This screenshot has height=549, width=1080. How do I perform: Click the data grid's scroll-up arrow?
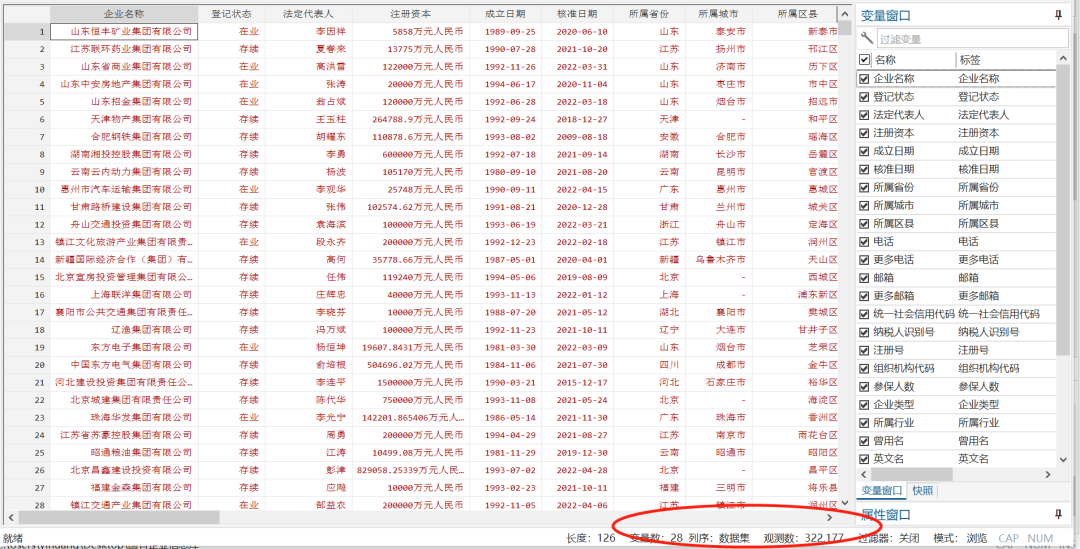845,13
